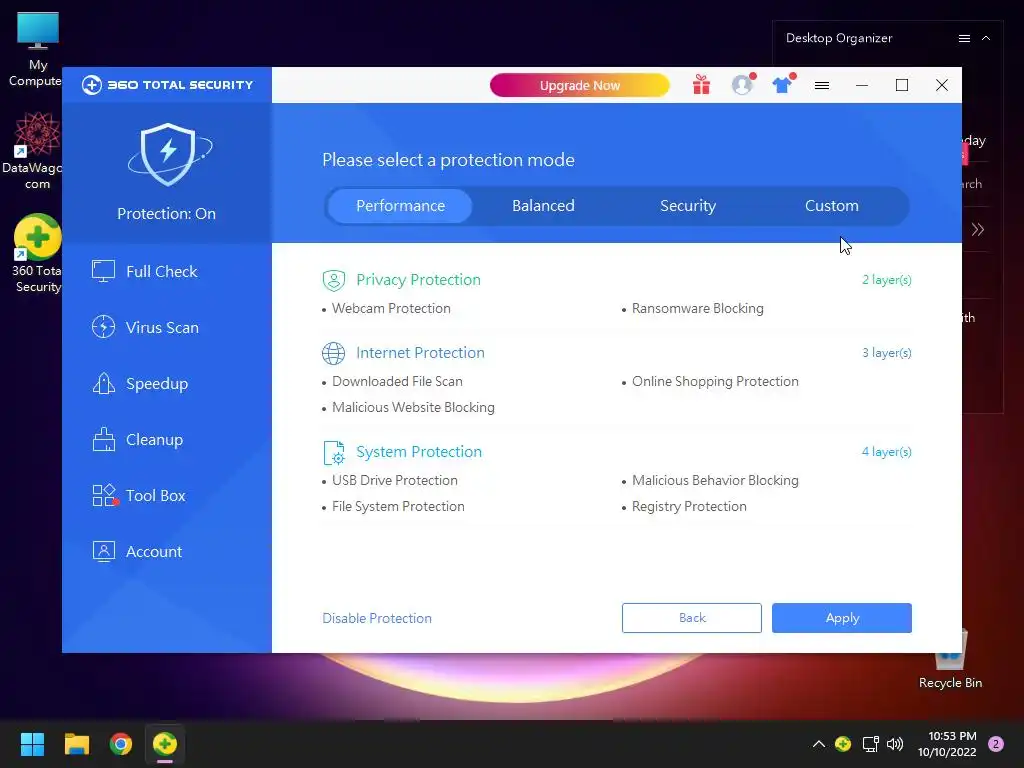Screen dimensions: 1024x768
Task: Click the Tool Box grid icon
Action: click(x=104, y=495)
